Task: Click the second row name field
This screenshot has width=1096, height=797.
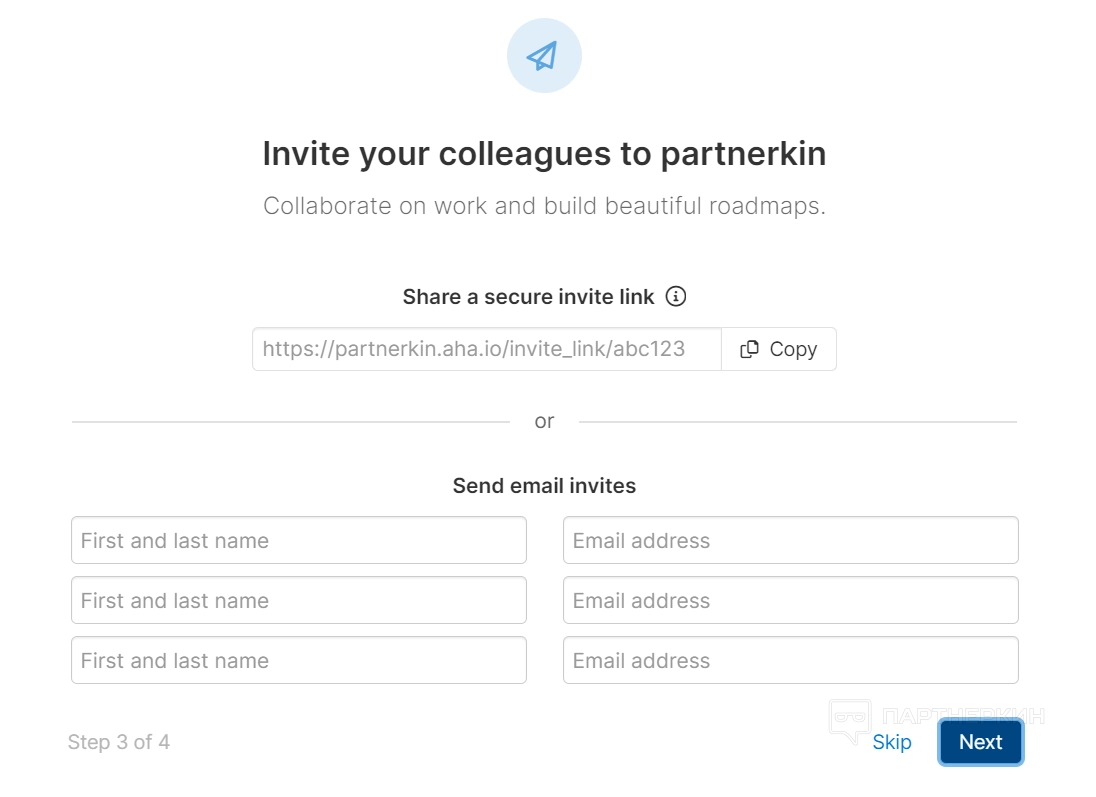Action: [x=298, y=600]
